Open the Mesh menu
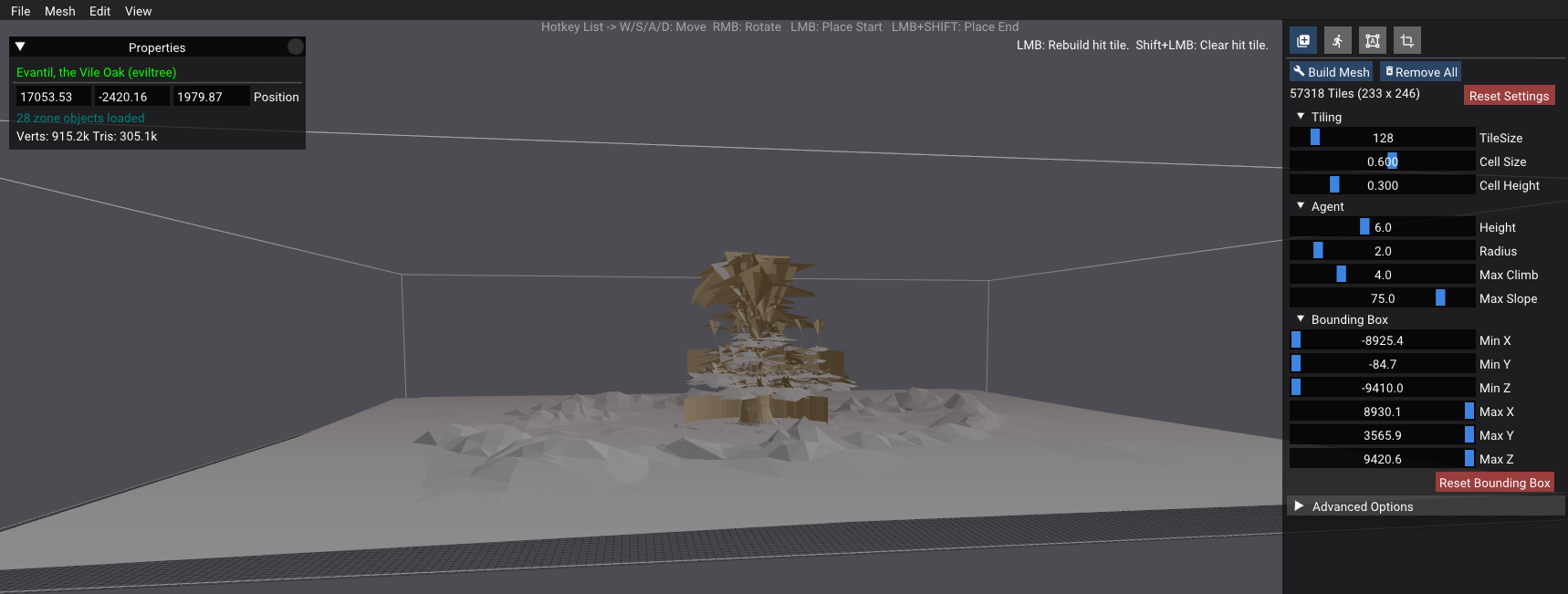The width and height of the screenshot is (1568, 594). click(x=59, y=11)
